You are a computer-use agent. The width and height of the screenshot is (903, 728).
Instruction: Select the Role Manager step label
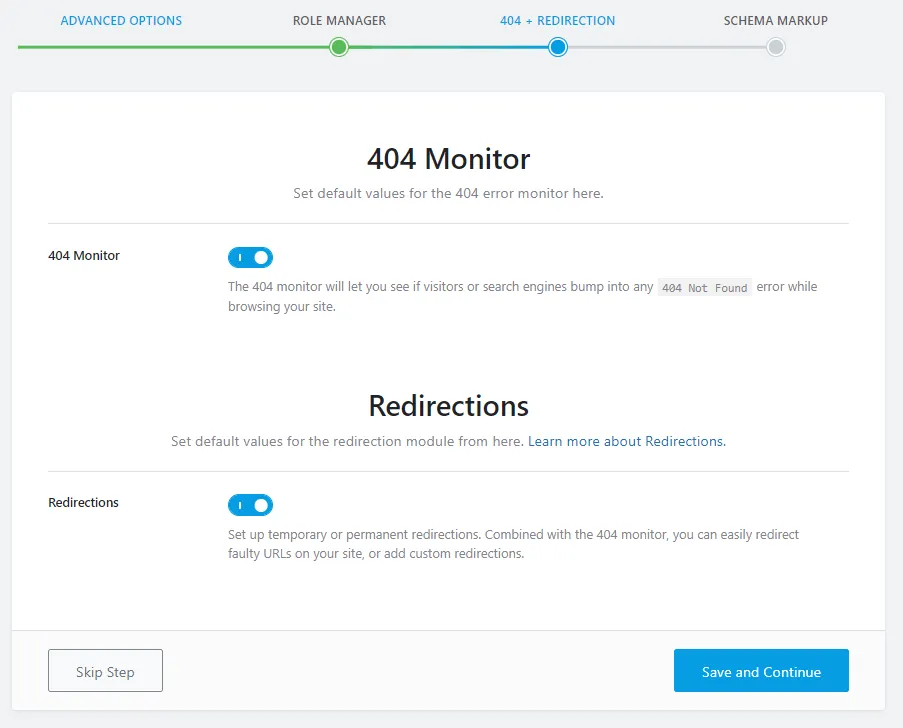[339, 20]
